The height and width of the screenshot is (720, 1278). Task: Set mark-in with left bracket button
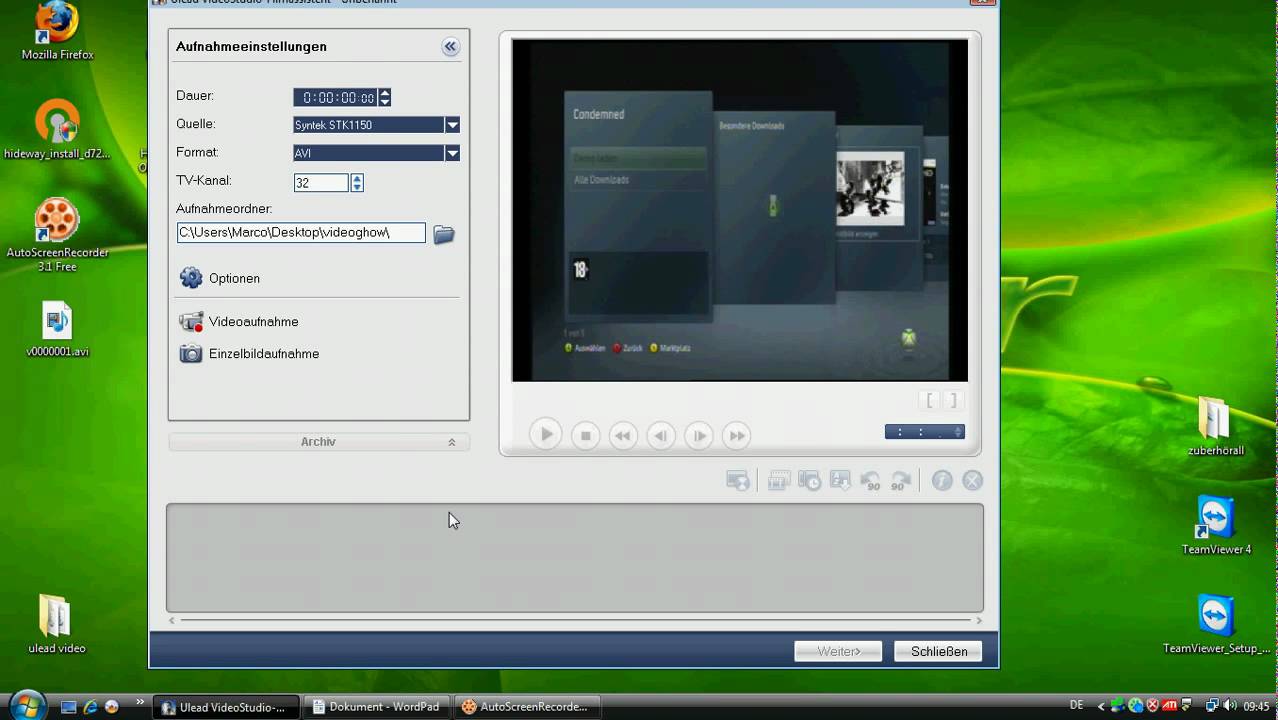[930, 400]
